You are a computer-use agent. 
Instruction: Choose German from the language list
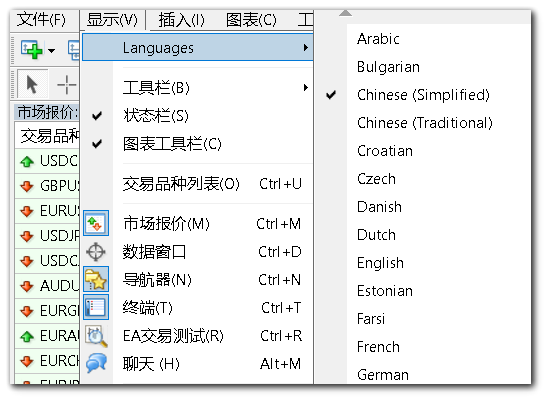(x=383, y=375)
